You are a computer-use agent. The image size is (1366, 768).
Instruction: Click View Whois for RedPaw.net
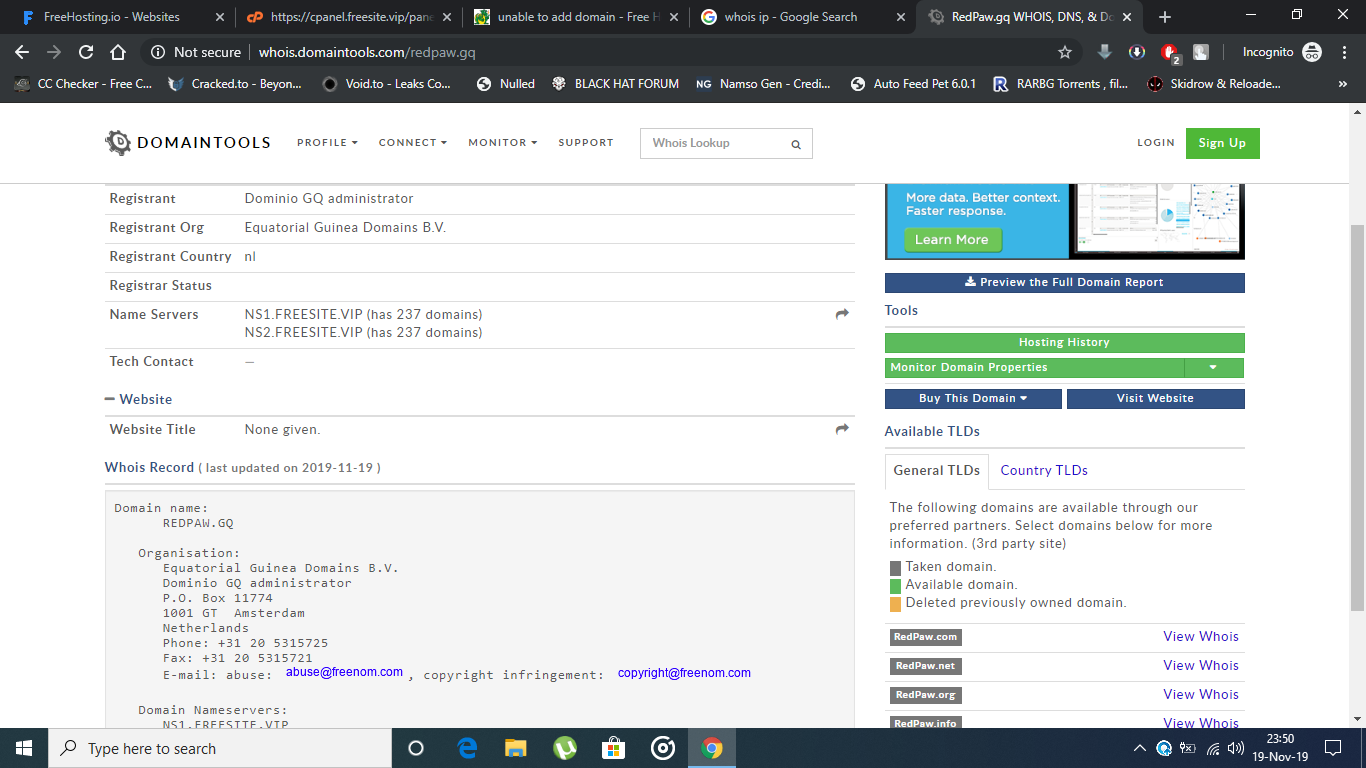pyautogui.click(x=1201, y=665)
